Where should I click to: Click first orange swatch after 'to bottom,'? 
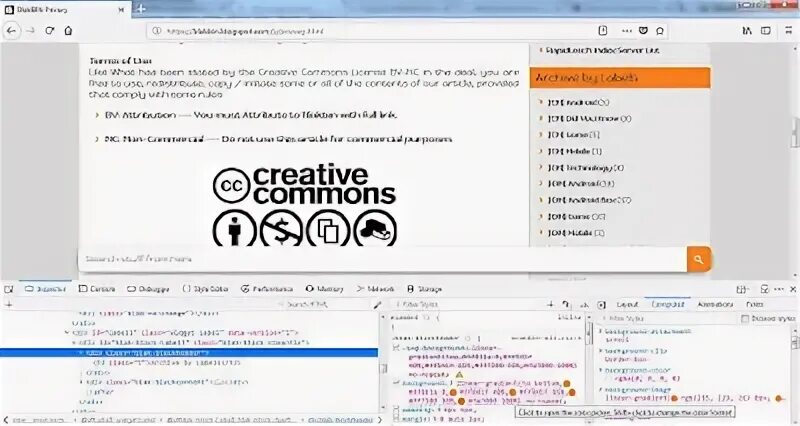[x=566, y=384]
